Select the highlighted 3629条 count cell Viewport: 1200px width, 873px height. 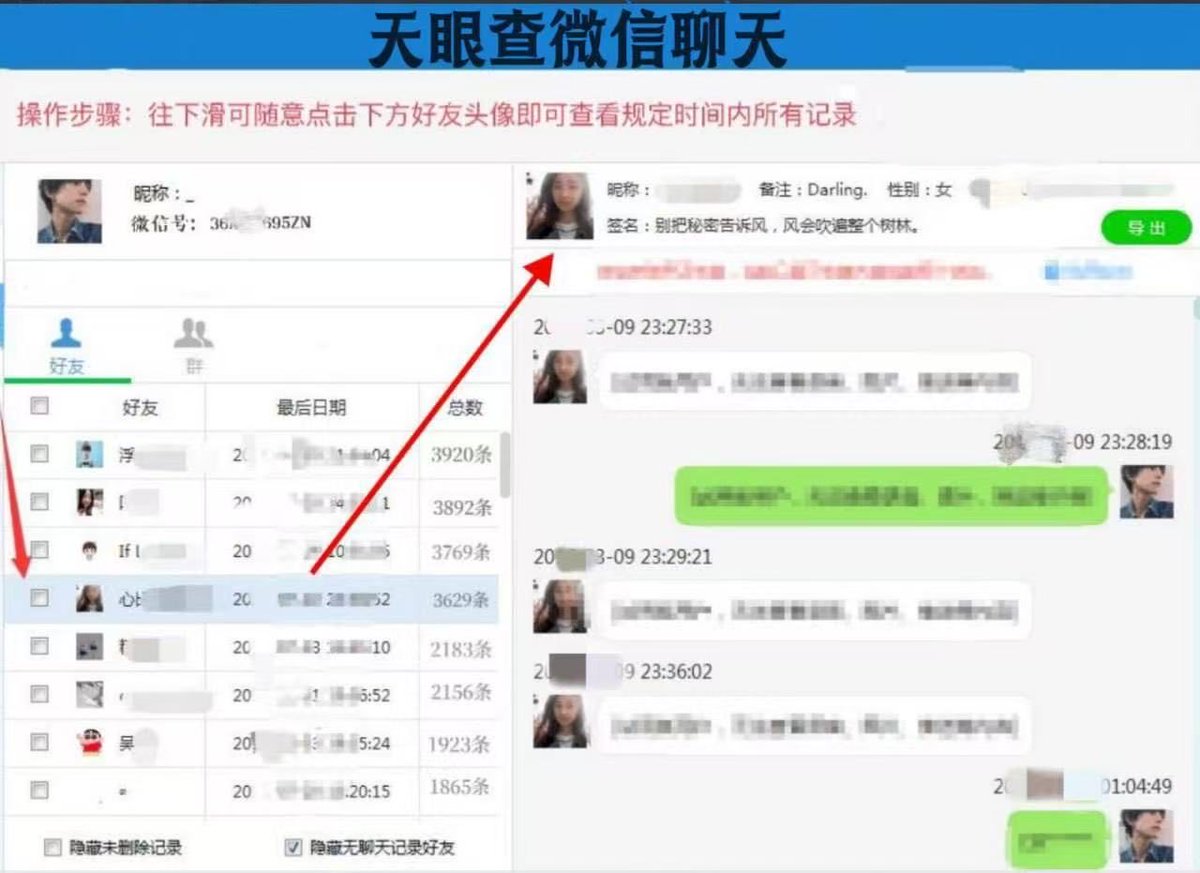[x=461, y=600]
